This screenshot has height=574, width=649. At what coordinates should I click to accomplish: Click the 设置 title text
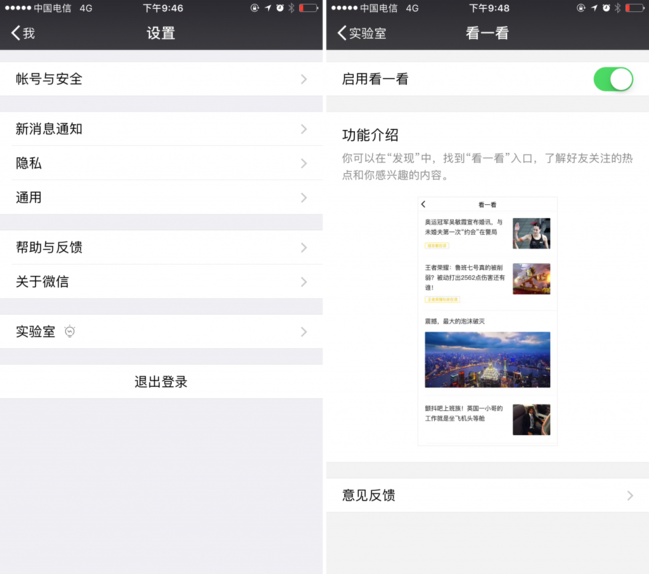point(161,33)
